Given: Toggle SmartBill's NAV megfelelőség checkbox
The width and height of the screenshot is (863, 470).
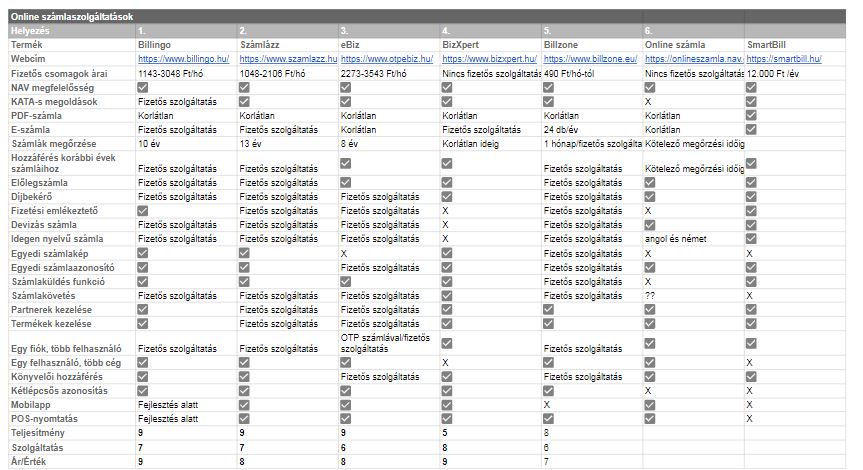Looking at the screenshot, I should click(751, 88).
